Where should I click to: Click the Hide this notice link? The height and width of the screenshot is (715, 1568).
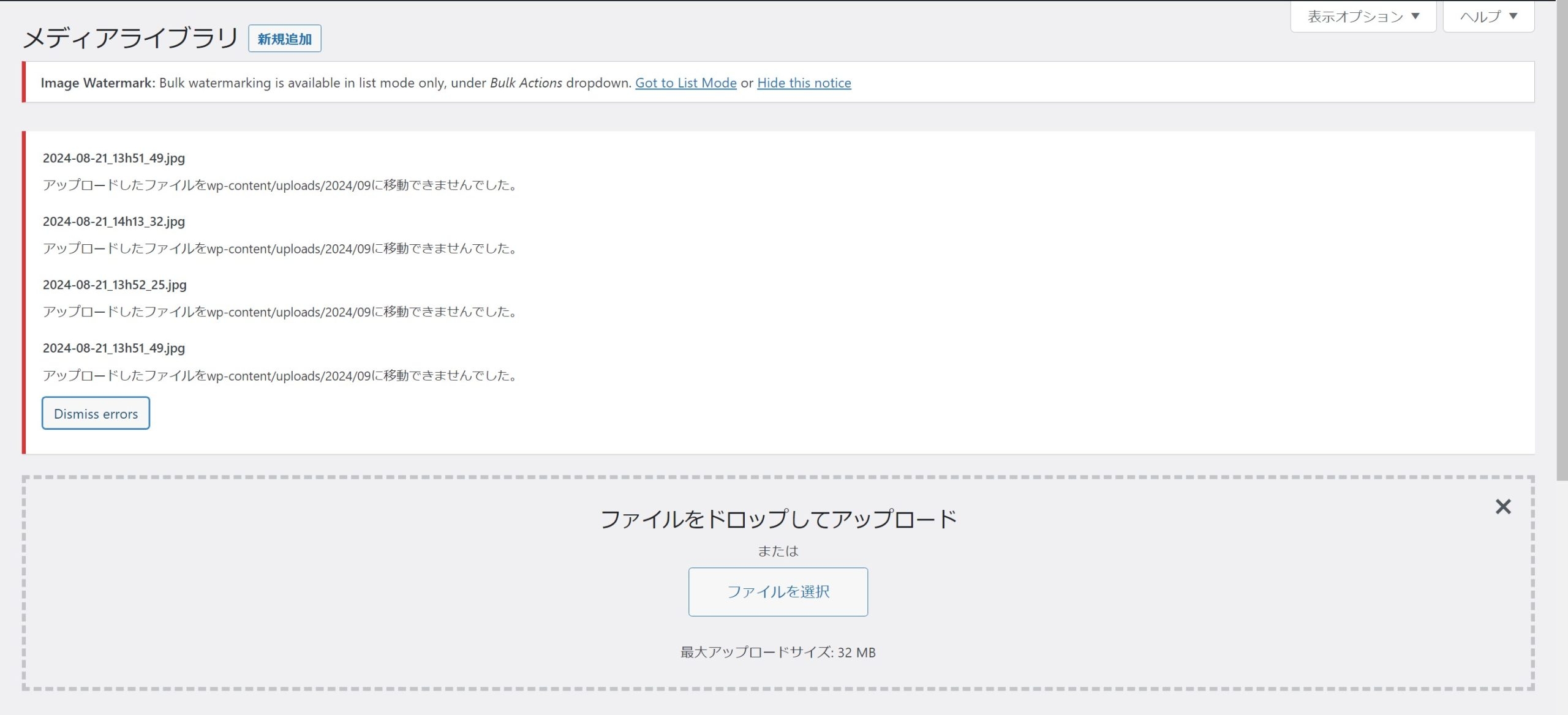[804, 83]
